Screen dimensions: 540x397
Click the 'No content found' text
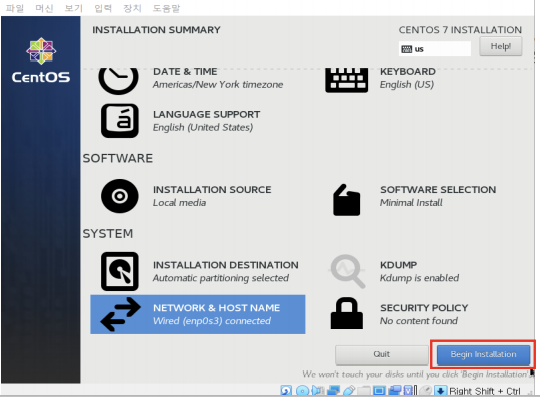(x=419, y=321)
